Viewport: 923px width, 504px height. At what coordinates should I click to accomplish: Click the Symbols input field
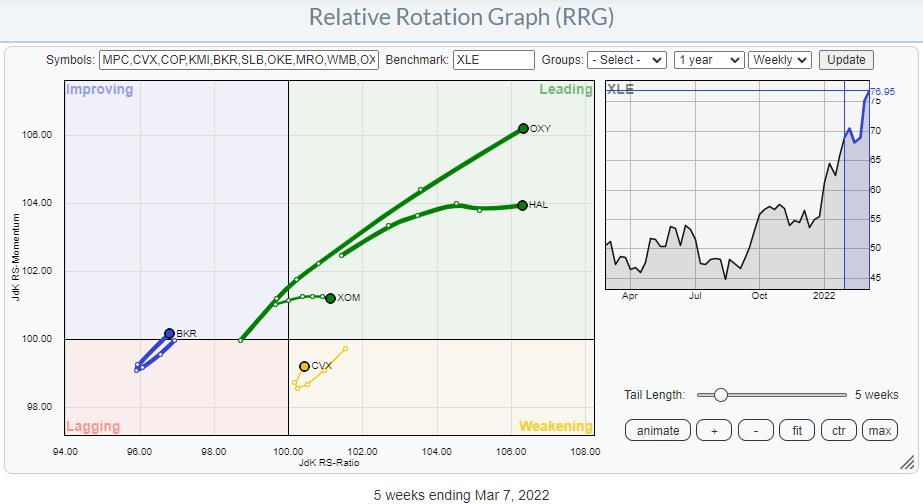click(239, 60)
